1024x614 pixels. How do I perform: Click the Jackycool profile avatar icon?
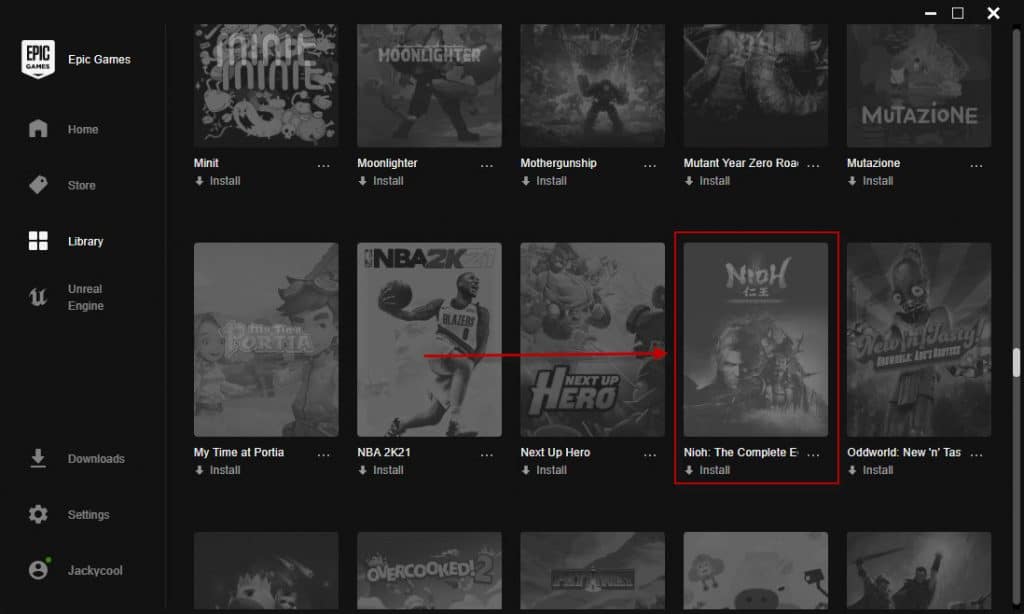click(39, 570)
